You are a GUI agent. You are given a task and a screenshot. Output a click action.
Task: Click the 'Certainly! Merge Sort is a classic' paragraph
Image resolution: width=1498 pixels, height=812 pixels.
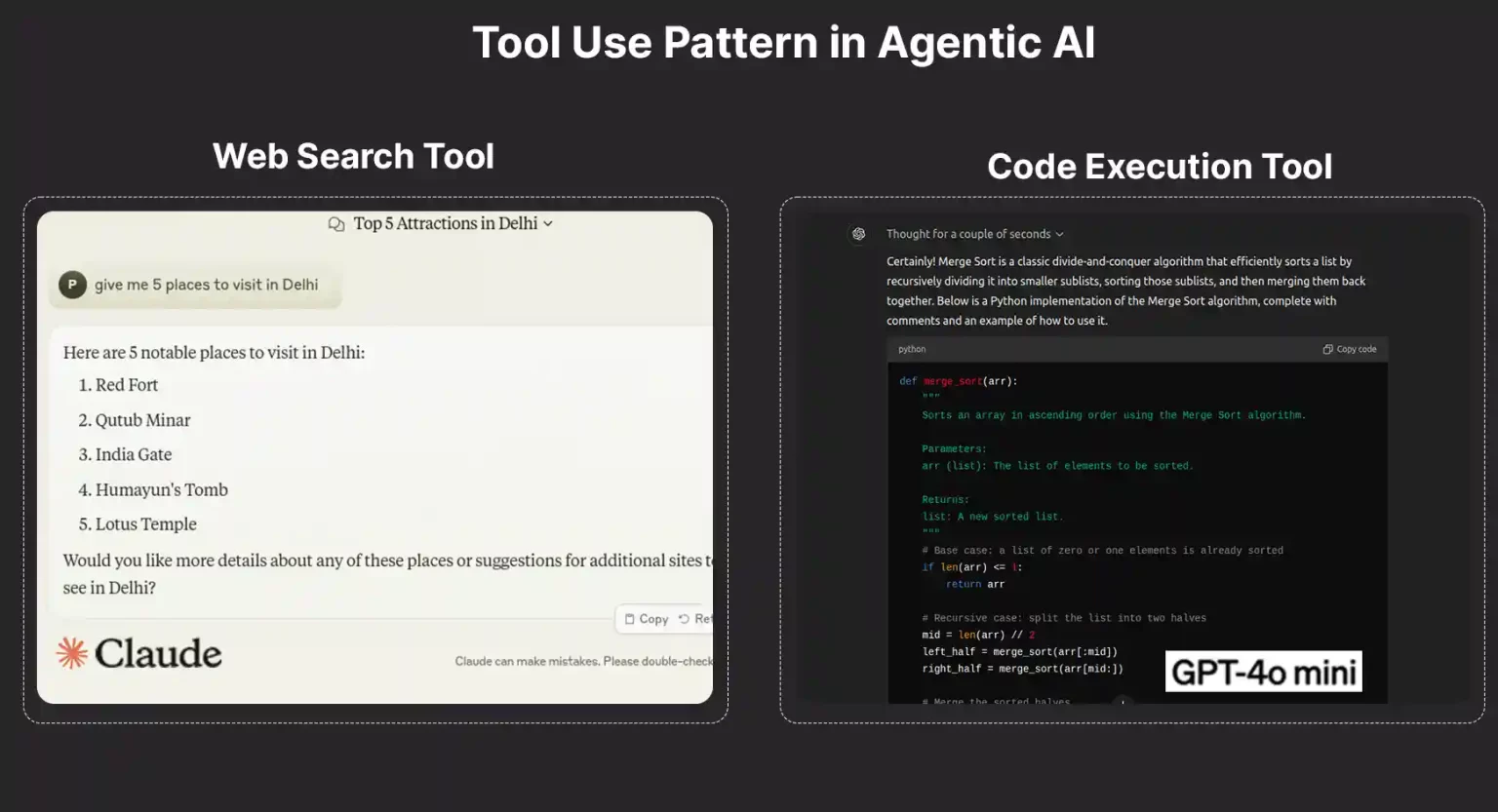click(1125, 290)
